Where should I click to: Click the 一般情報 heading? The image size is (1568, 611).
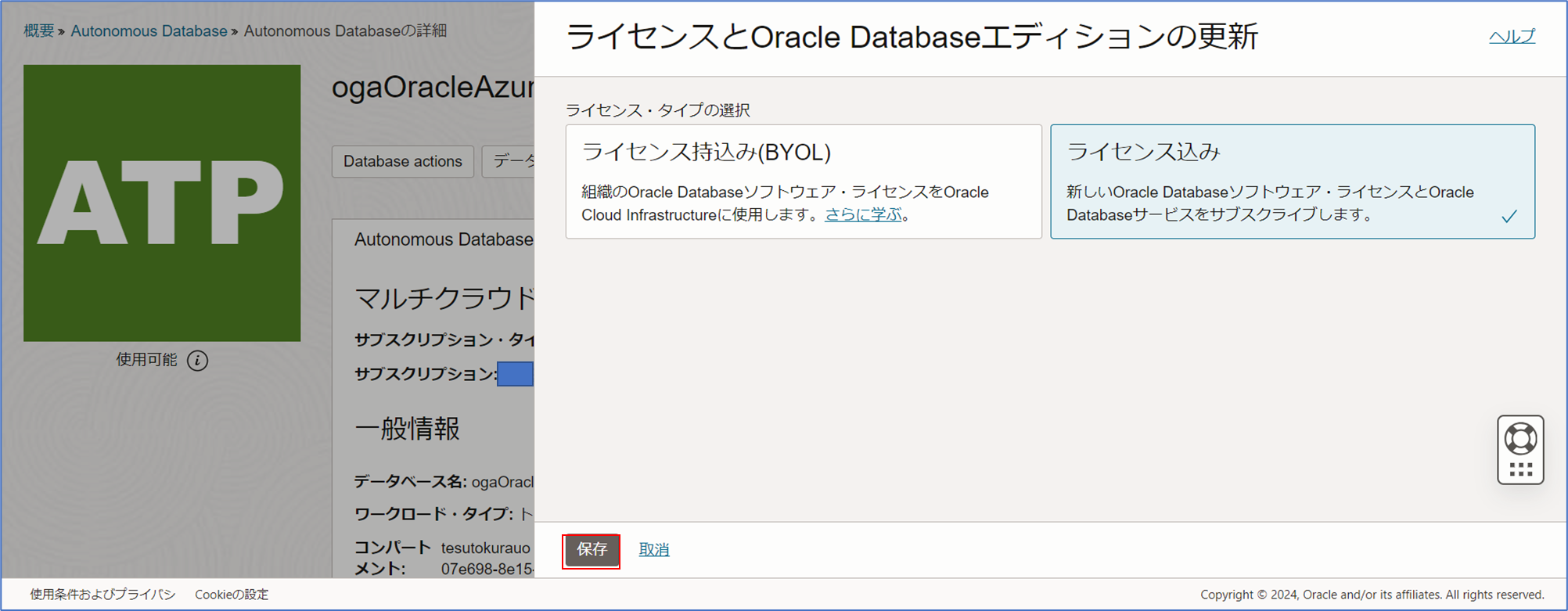407,429
